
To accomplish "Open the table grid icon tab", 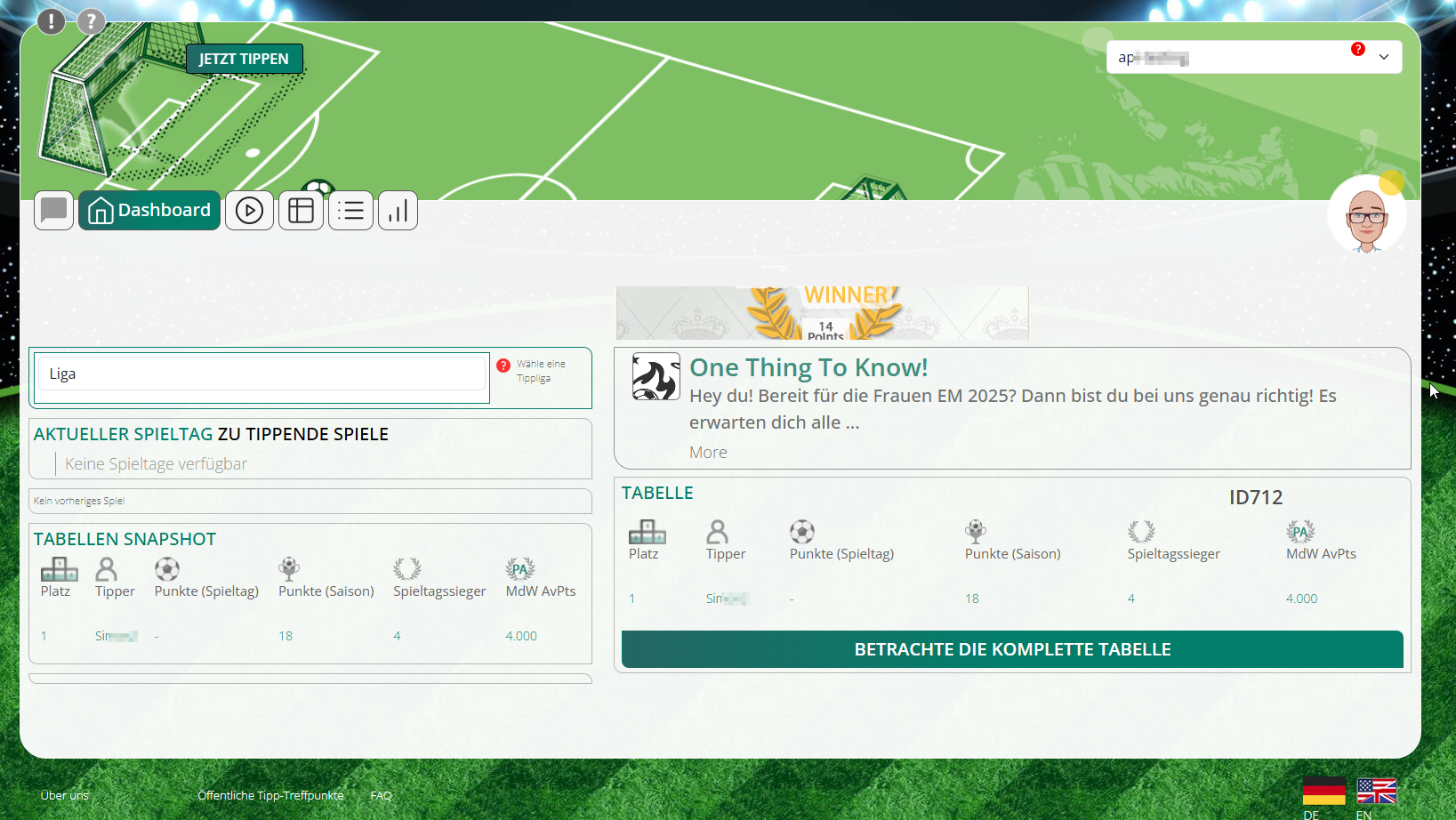I will tap(301, 211).
